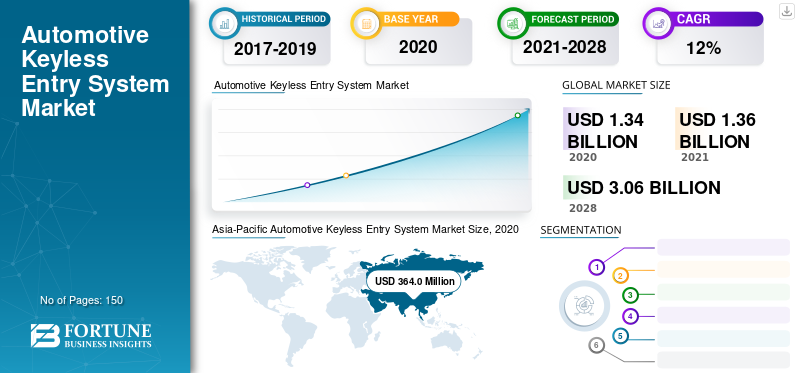Click the first segmentation label bar

(723, 247)
